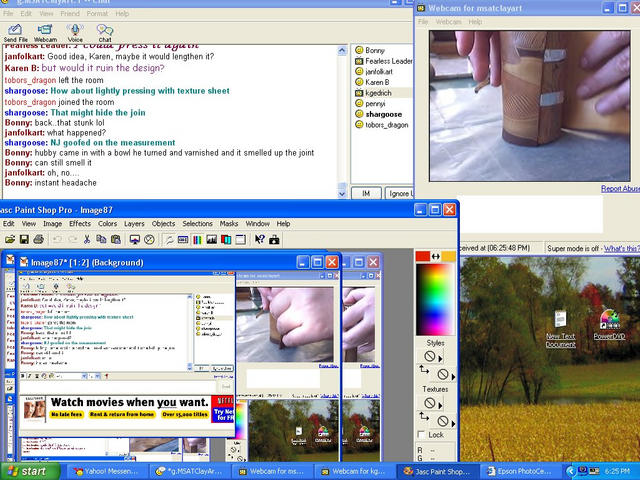Image resolution: width=640 pixels, height=480 pixels.
Task: Click the Chat toolbar icon
Action: tap(105, 33)
